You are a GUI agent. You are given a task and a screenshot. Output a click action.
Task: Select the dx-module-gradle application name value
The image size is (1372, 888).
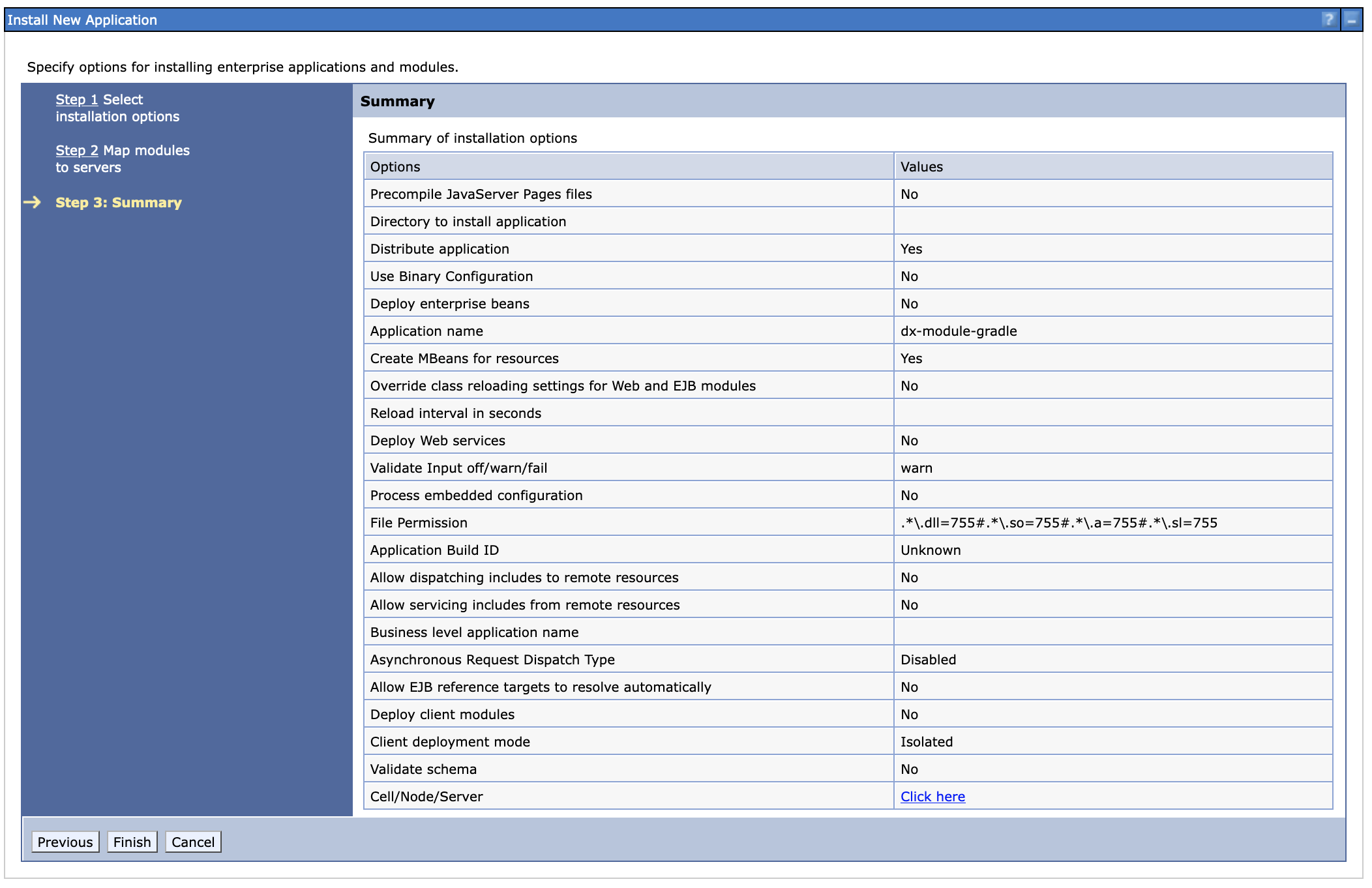[958, 331]
